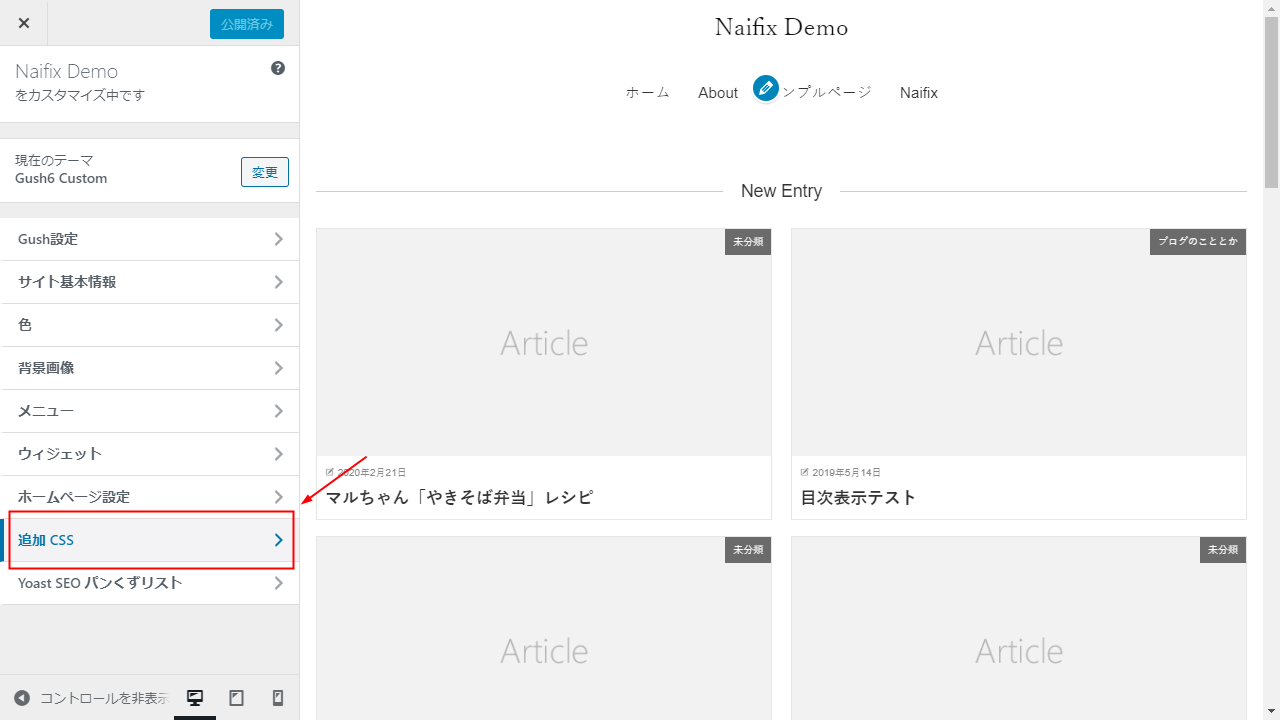Screen dimensions: 1280x720
Task: Click the scrollbar up arrow
Action: click(1271, 8)
